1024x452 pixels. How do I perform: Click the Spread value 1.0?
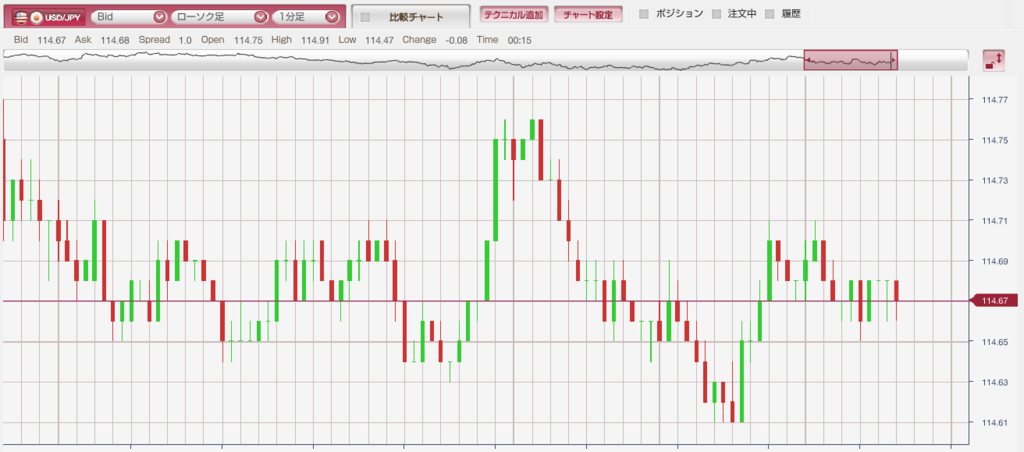[x=185, y=40]
